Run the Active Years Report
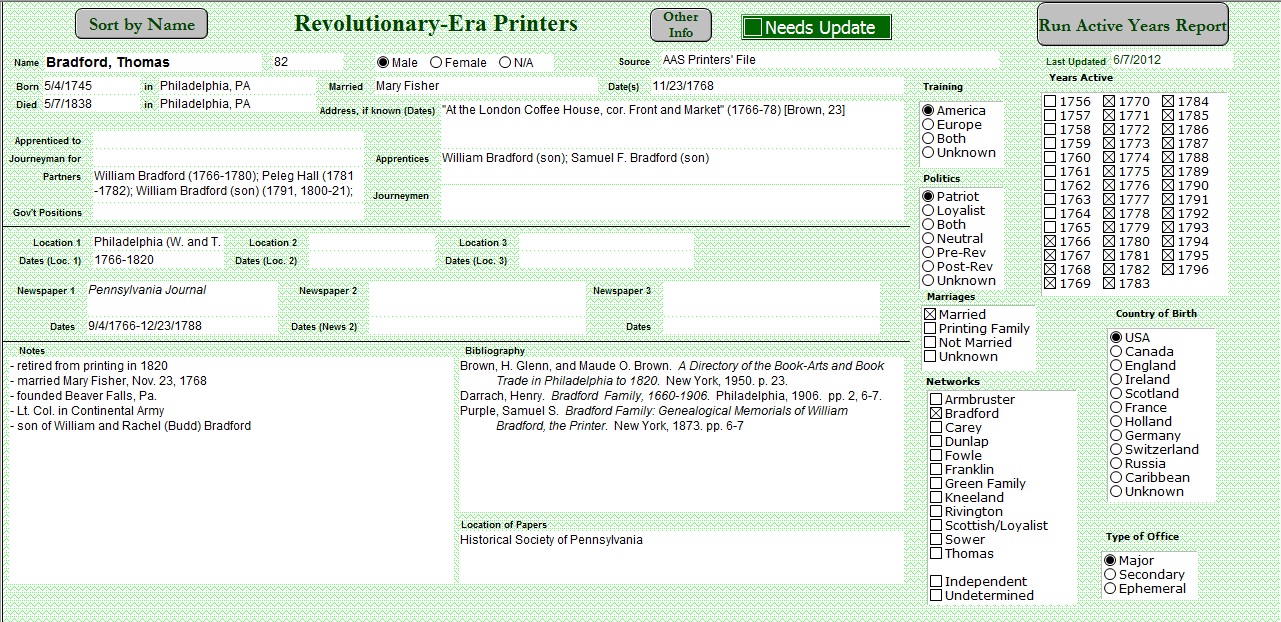This screenshot has height=622, width=1281. [1132, 25]
